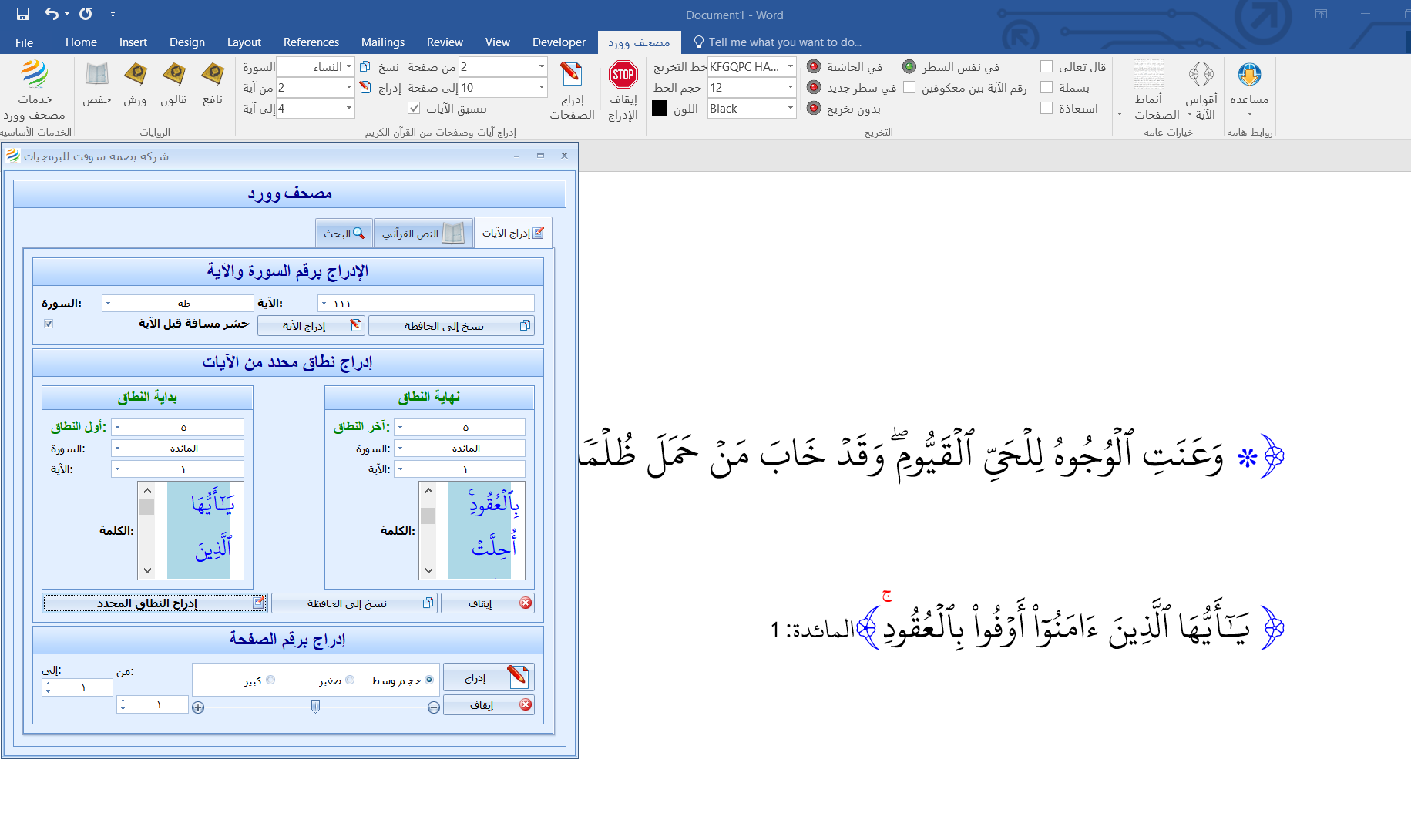Select بدون تخريج radio option

coord(814,109)
